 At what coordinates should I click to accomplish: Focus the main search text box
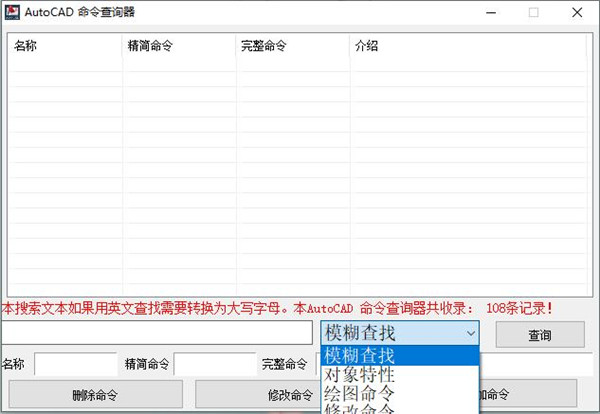[157, 333]
